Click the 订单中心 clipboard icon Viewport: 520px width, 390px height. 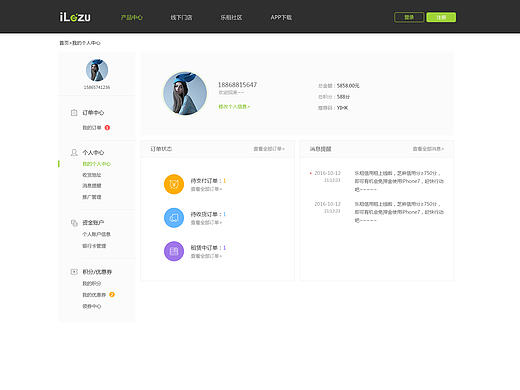(74, 113)
